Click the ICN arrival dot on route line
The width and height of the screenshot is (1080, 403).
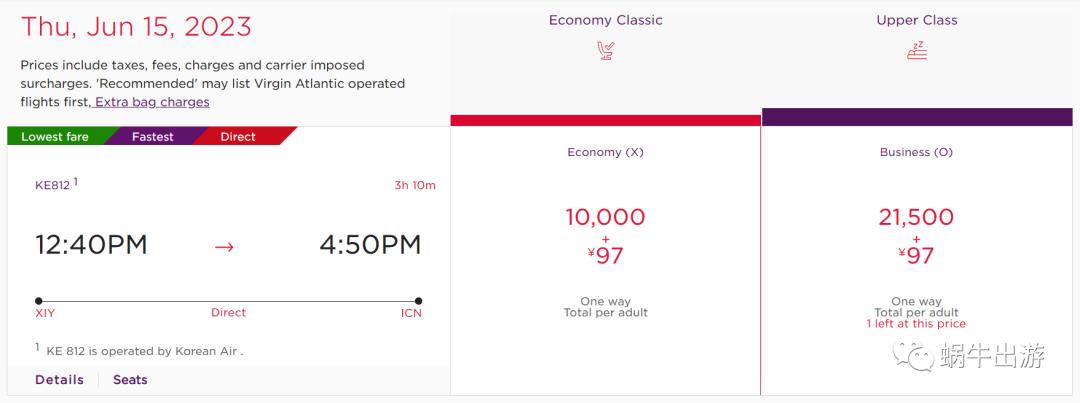[418, 300]
